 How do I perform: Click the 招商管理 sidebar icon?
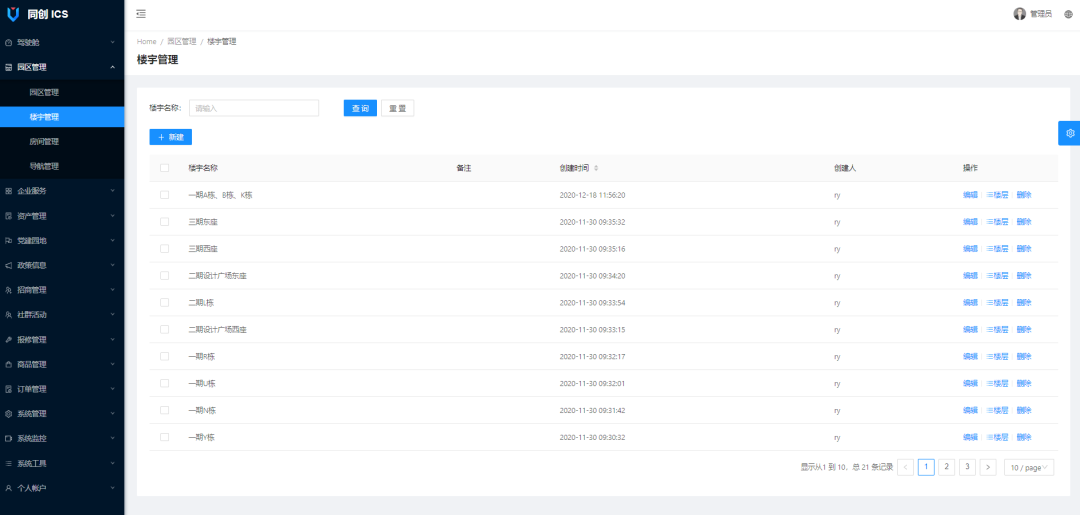coord(8,290)
